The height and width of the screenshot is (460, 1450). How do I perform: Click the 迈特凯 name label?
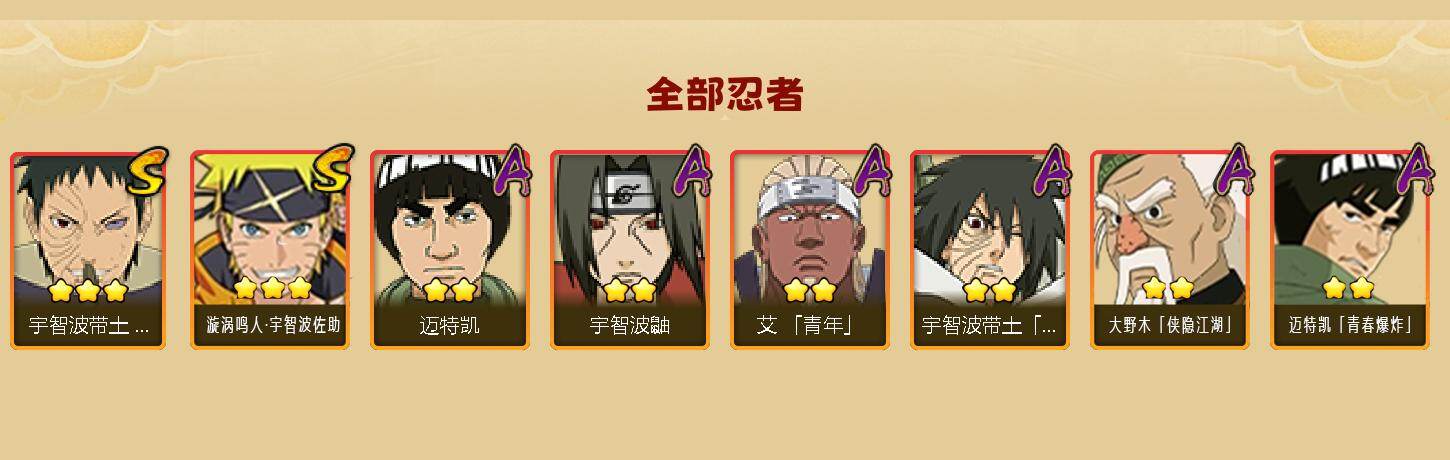[450, 326]
